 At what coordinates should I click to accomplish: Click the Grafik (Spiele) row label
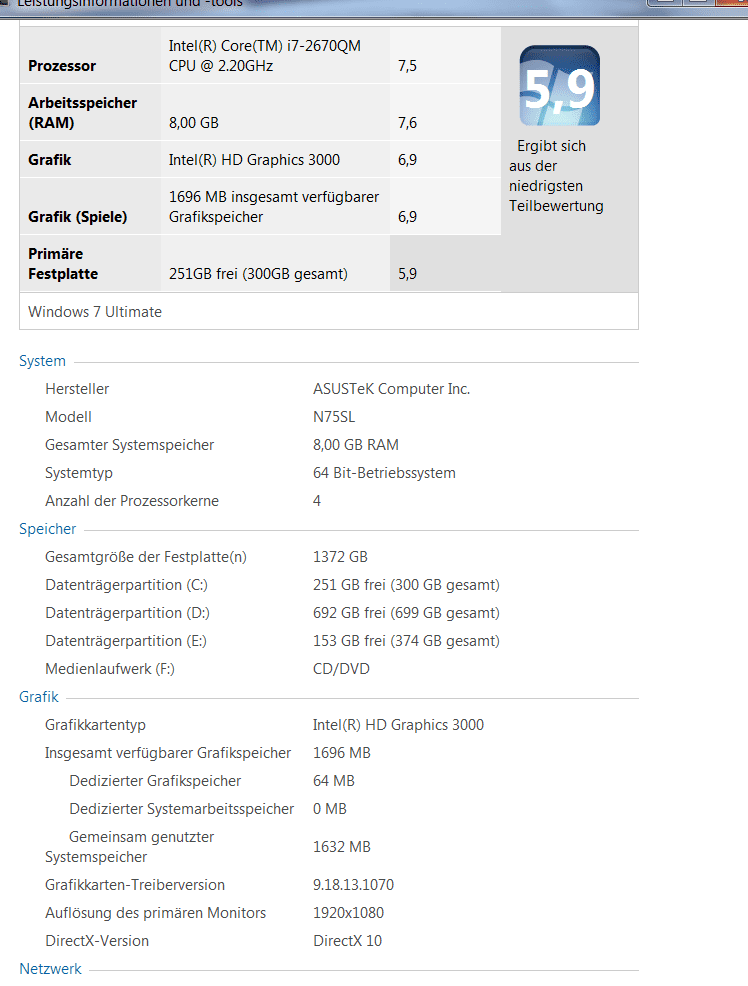[x=77, y=216]
